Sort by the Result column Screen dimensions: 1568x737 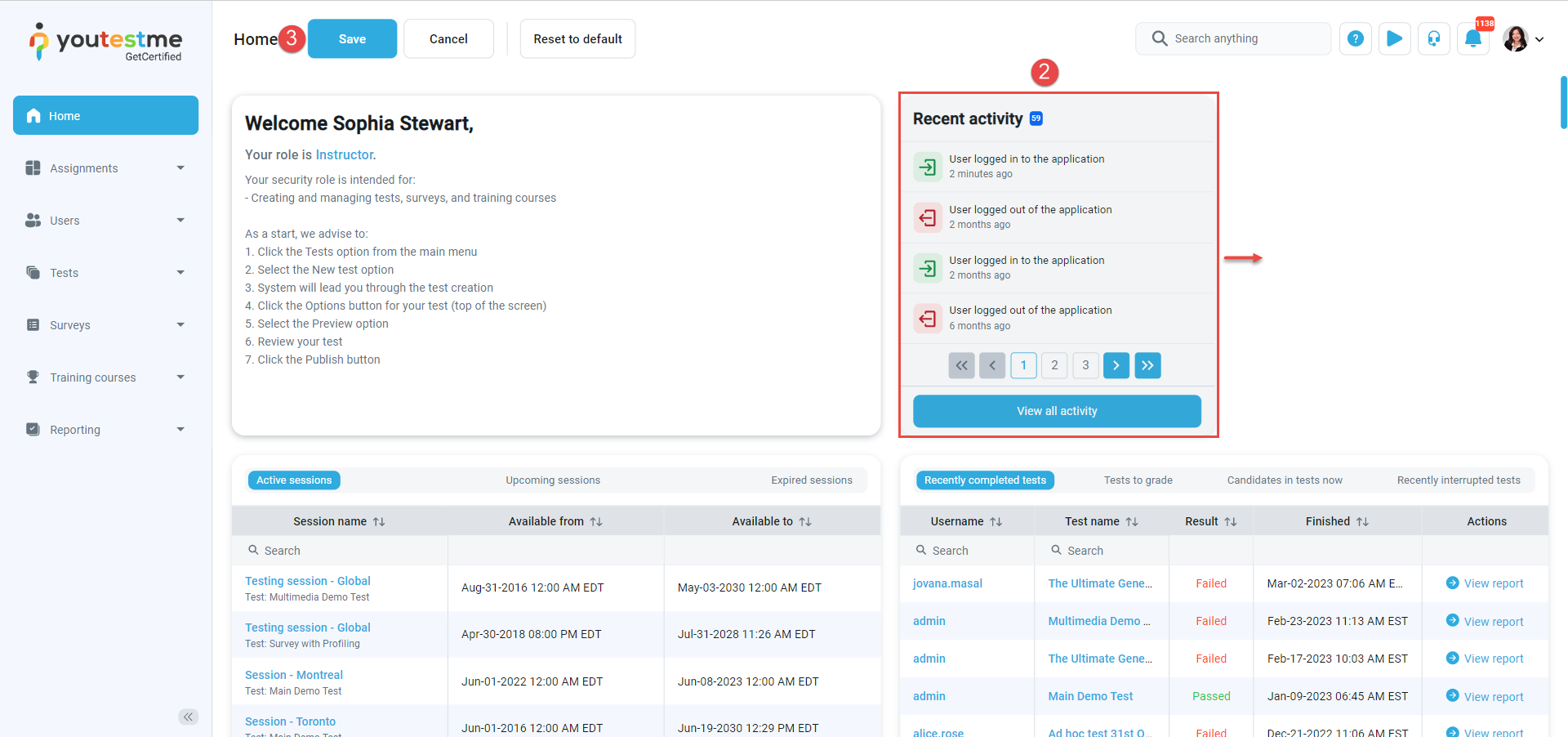(1230, 521)
